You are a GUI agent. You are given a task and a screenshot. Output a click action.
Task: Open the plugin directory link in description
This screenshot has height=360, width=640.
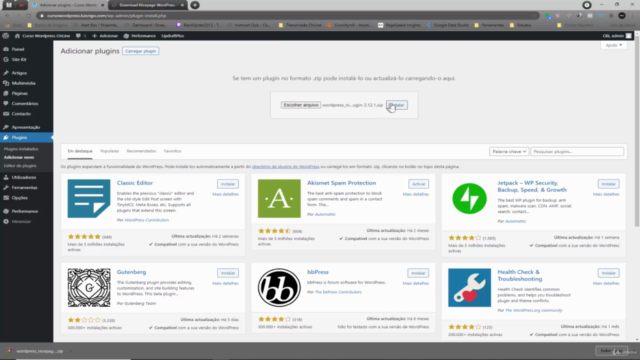click(286, 167)
